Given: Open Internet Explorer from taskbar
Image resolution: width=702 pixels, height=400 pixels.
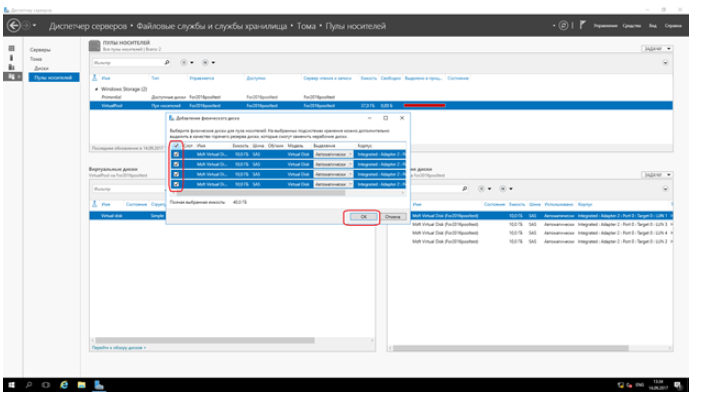Looking at the screenshot, I should click(64, 385).
